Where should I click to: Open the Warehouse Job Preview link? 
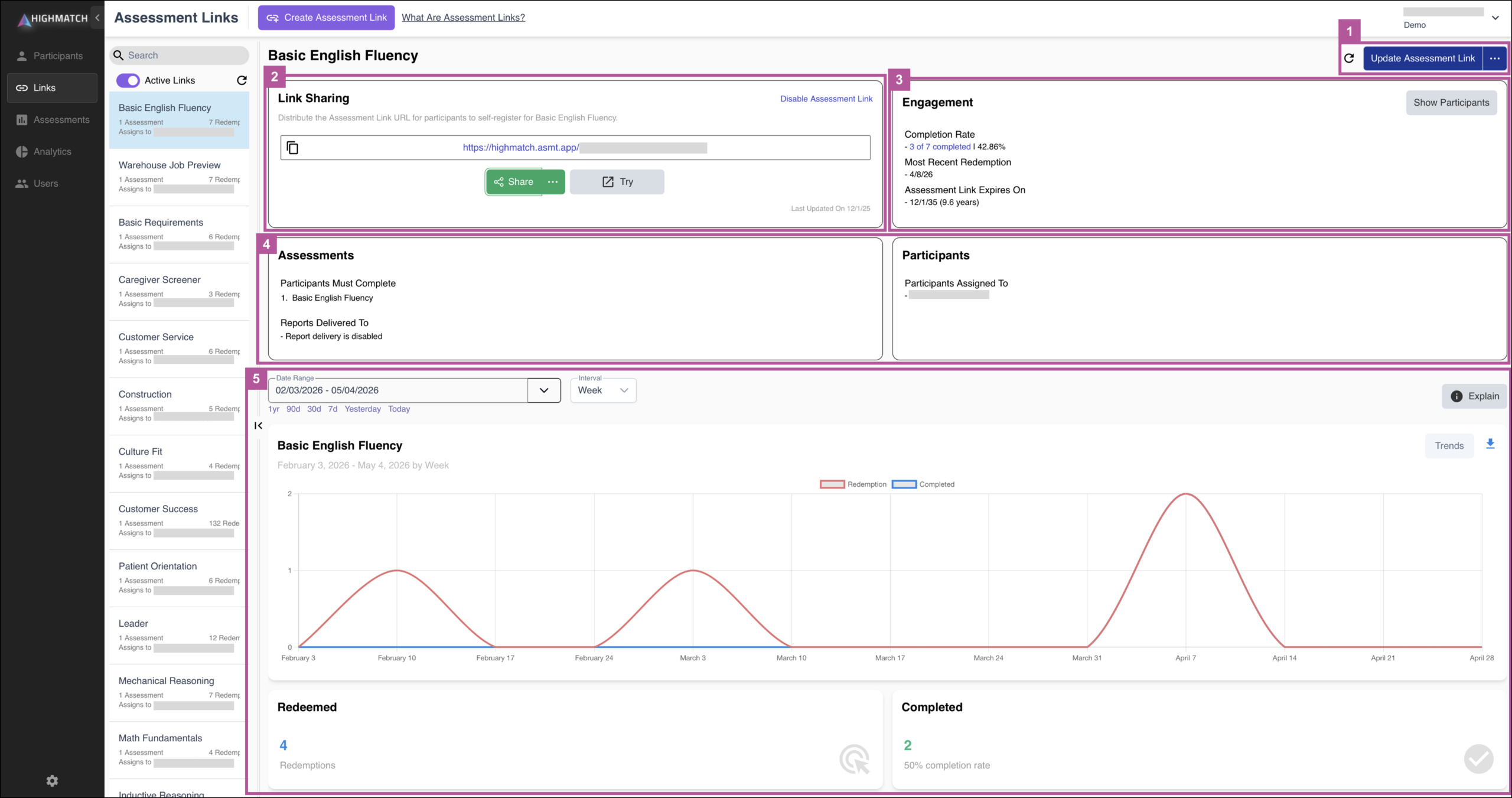[x=180, y=177]
